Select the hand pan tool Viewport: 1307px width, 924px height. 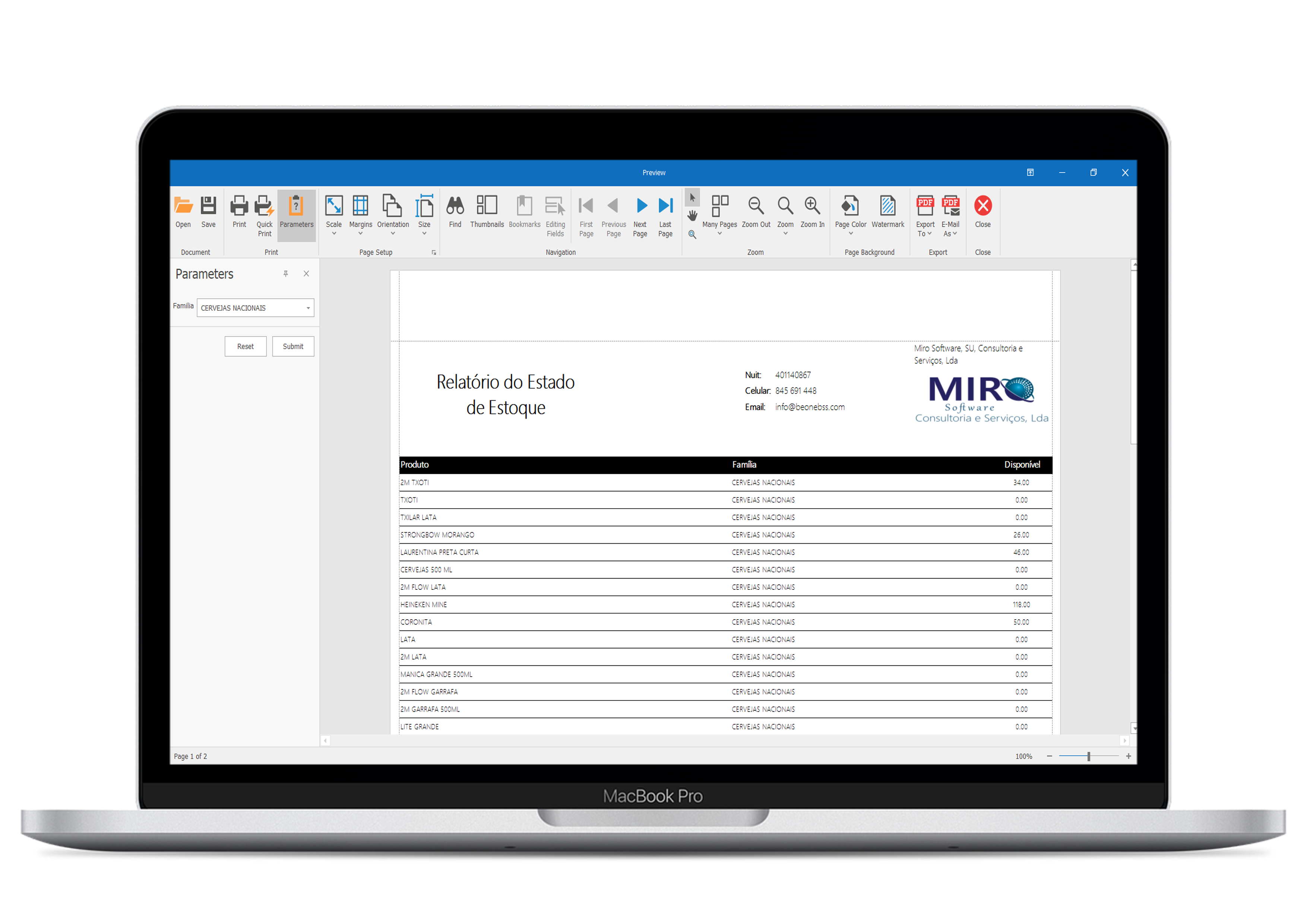(x=692, y=216)
